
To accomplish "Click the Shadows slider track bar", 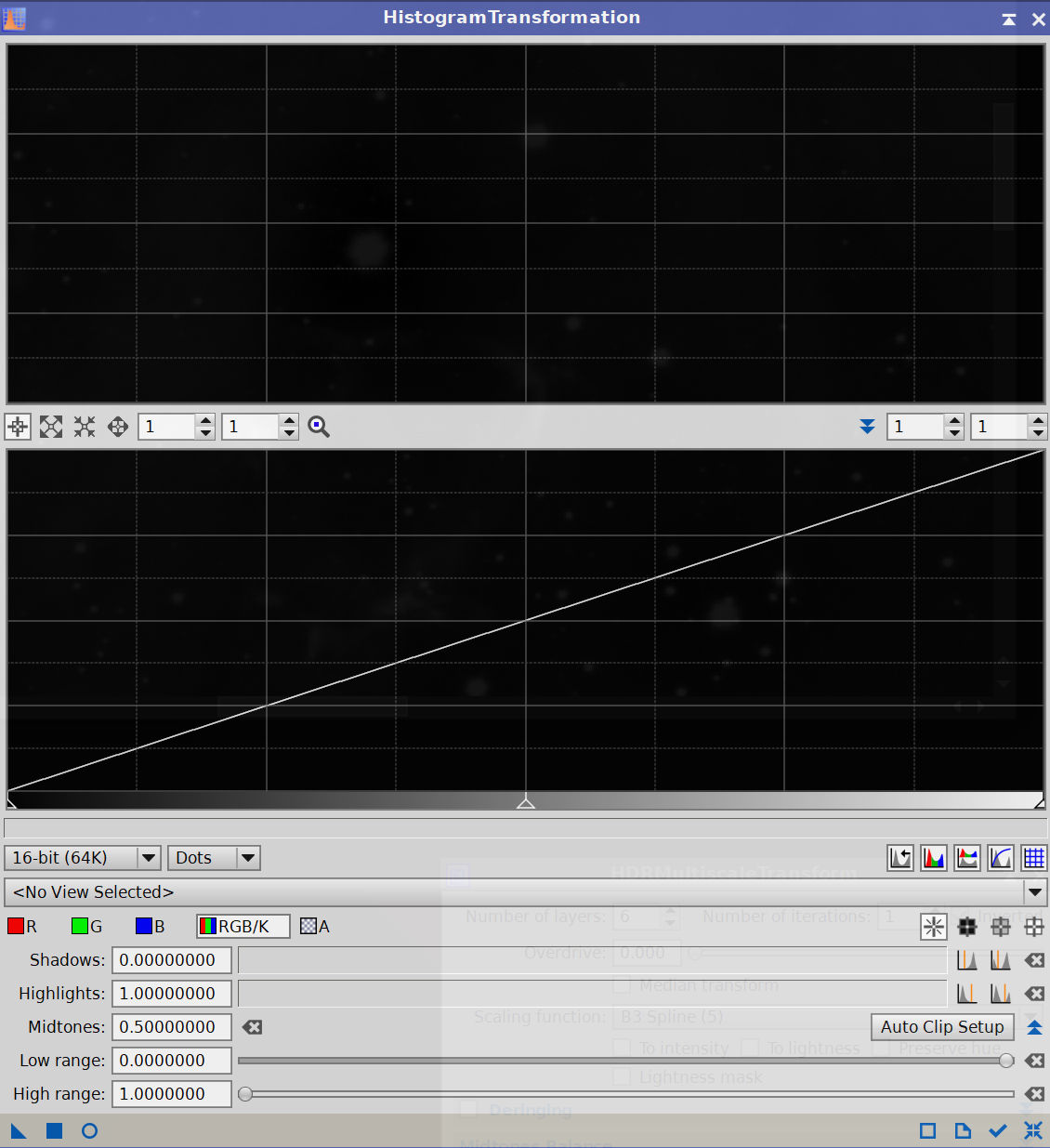I will 593,960.
